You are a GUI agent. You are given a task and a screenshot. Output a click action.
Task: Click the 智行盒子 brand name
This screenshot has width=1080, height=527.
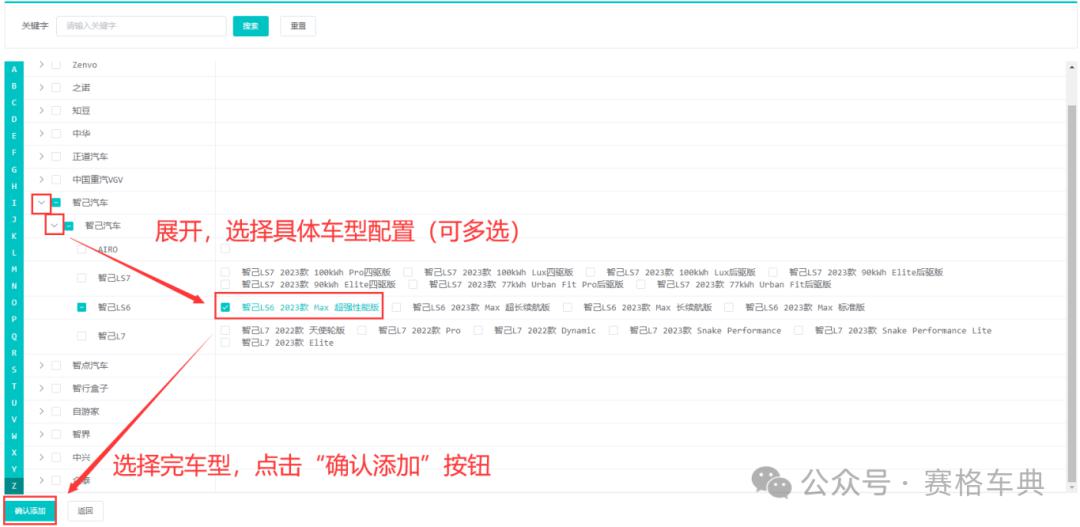pyautogui.click(x=90, y=388)
